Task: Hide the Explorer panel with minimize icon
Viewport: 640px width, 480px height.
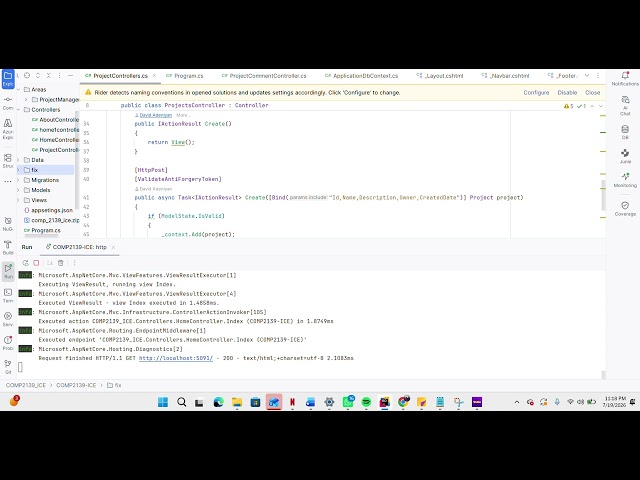Action: [70, 76]
